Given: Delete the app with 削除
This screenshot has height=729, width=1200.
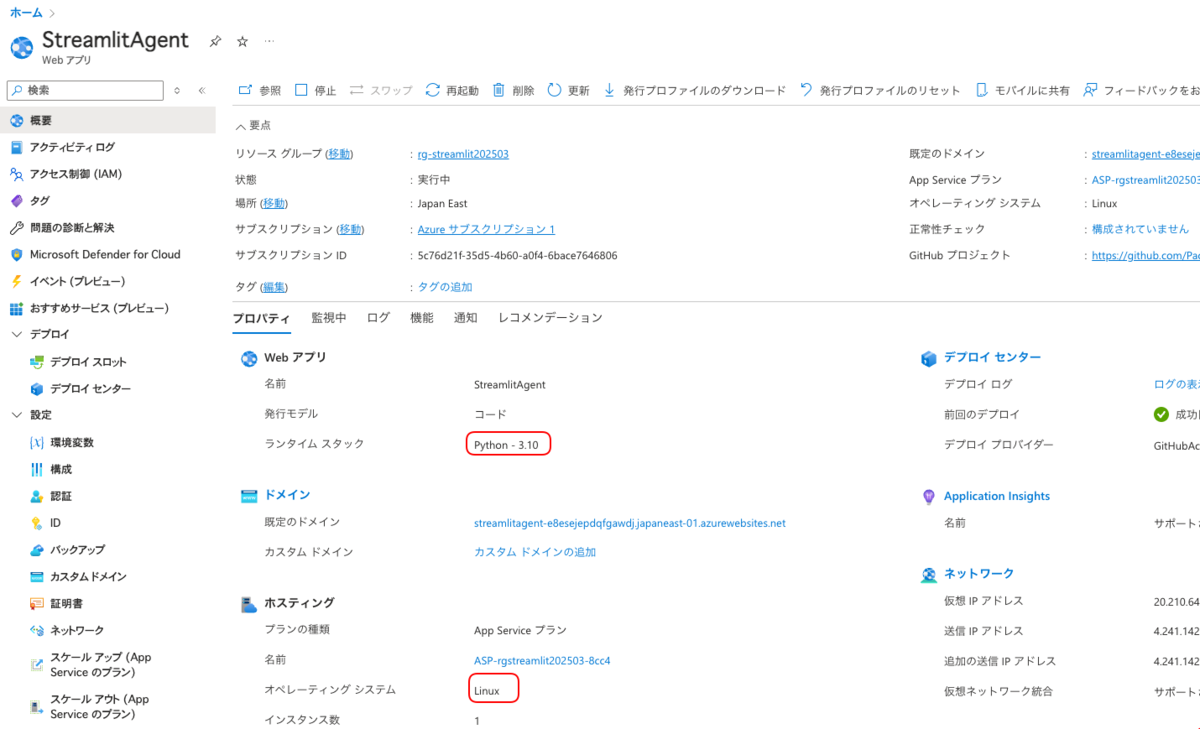Looking at the screenshot, I should [513, 90].
